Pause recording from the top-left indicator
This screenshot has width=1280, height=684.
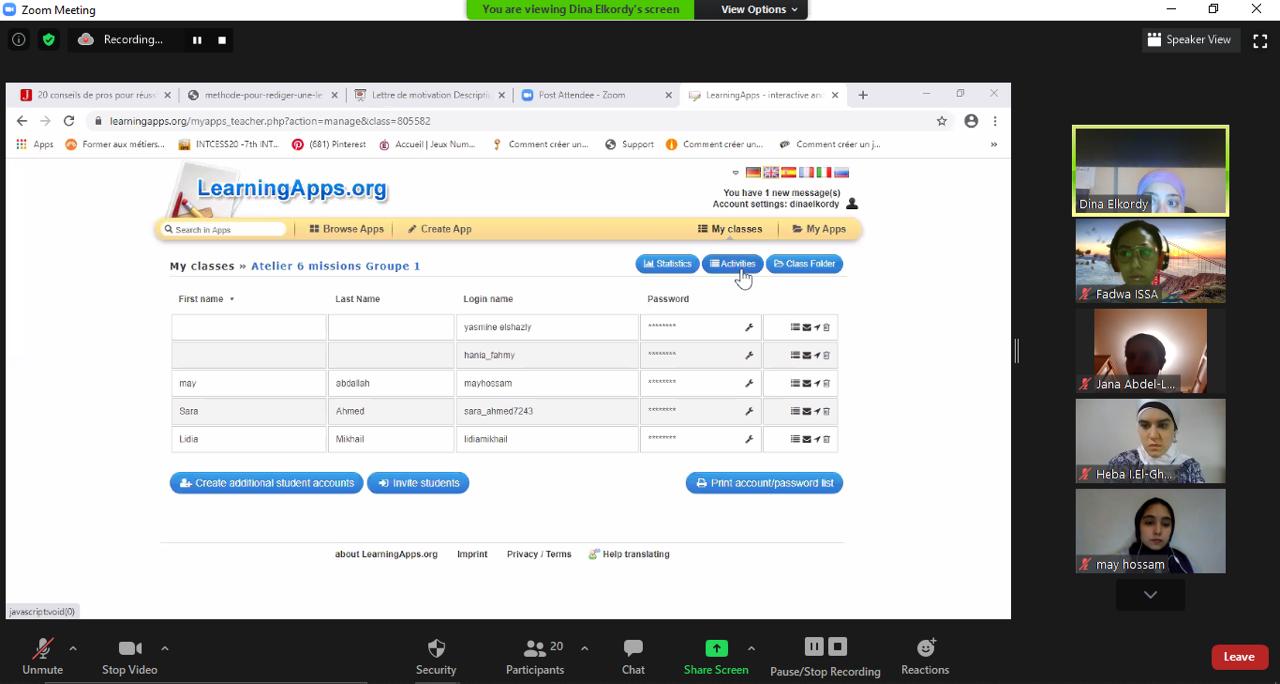click(197, 40)
